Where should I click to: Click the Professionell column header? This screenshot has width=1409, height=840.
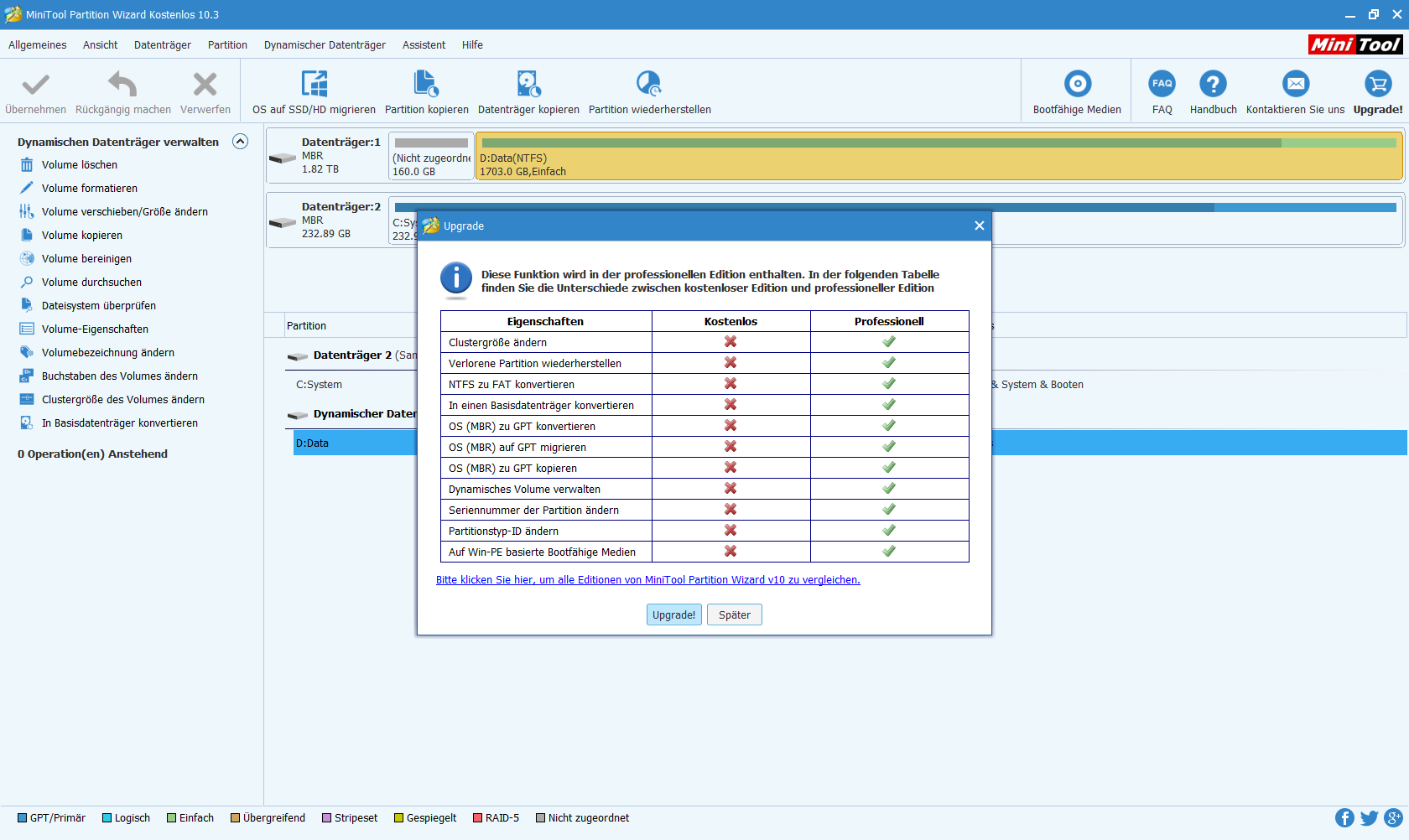[889, 321]
